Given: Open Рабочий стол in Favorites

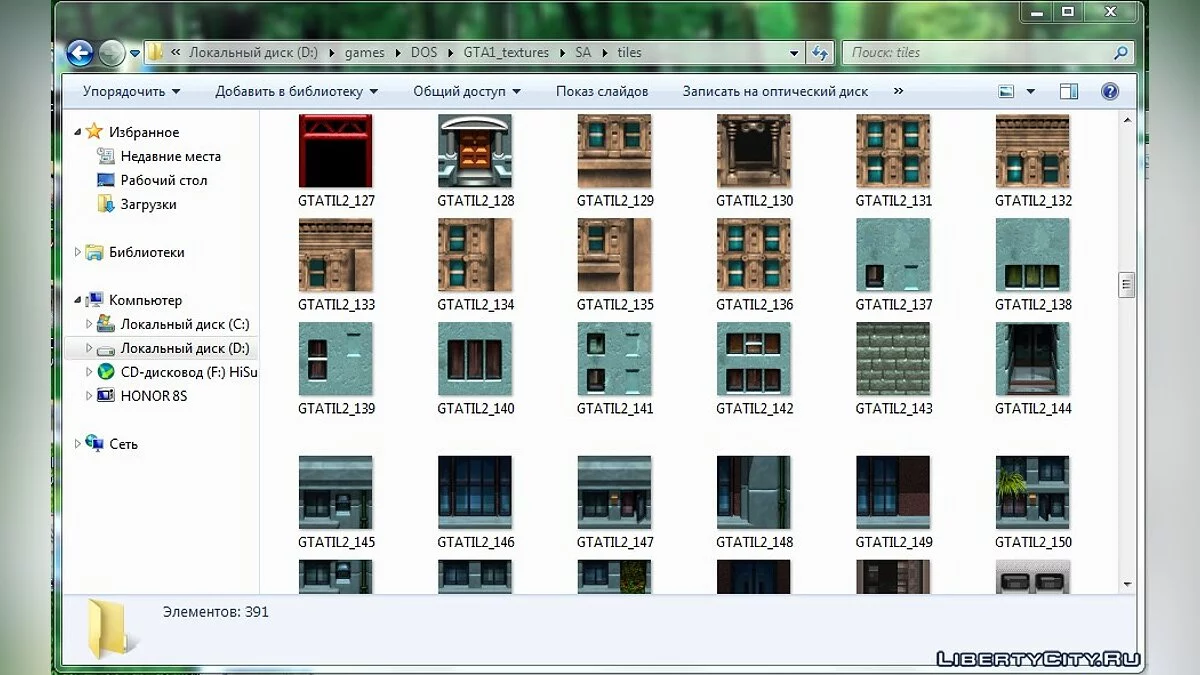Looking at the screenshot, I should (x=163, y=180).
